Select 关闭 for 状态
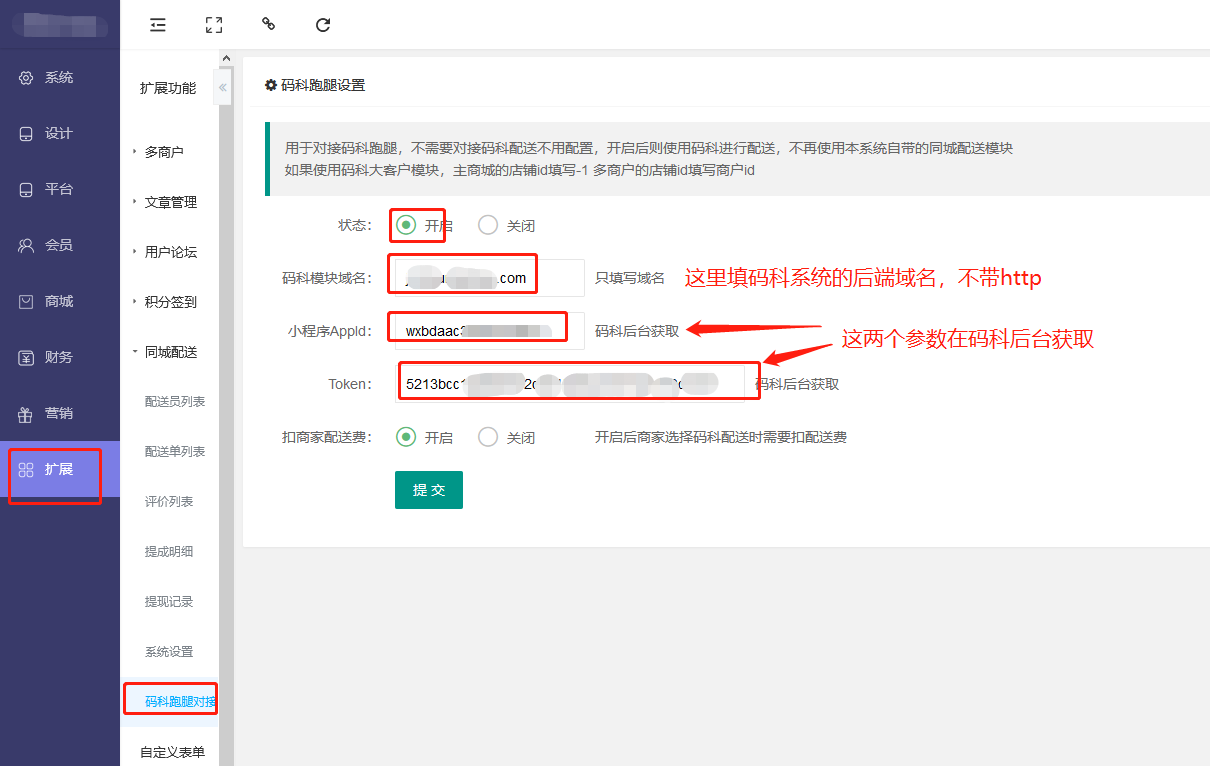 pos(488,225)
